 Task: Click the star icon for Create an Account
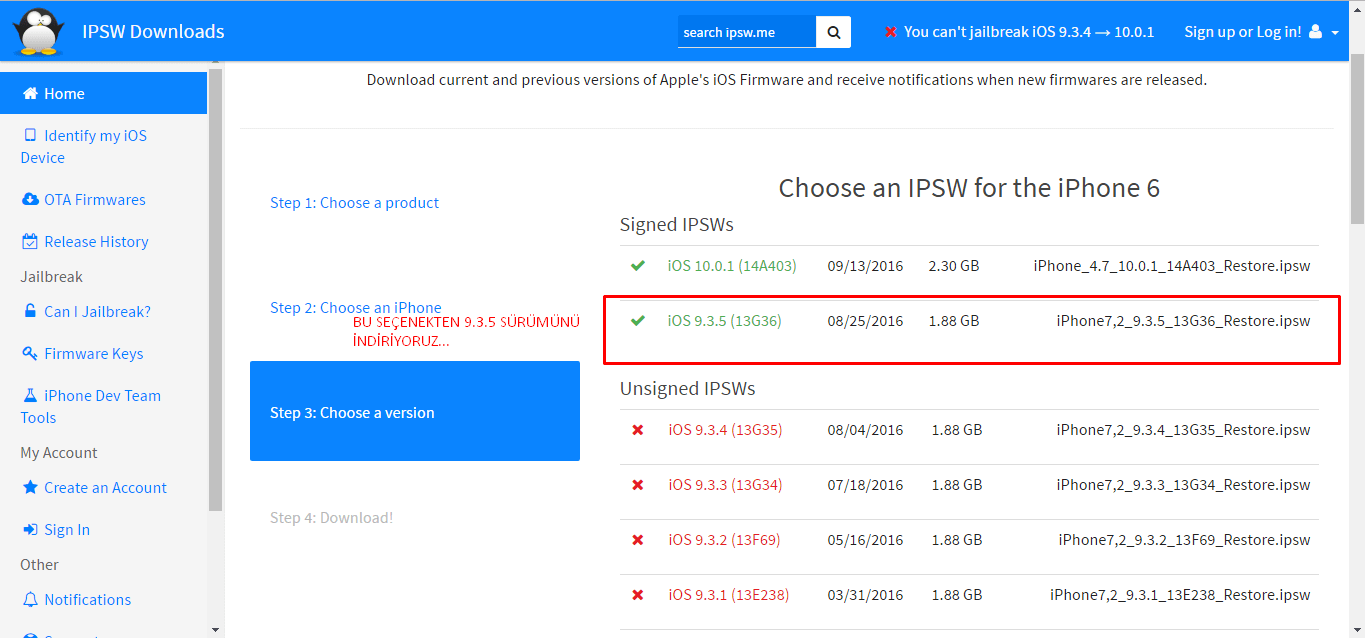pos(30,488)
